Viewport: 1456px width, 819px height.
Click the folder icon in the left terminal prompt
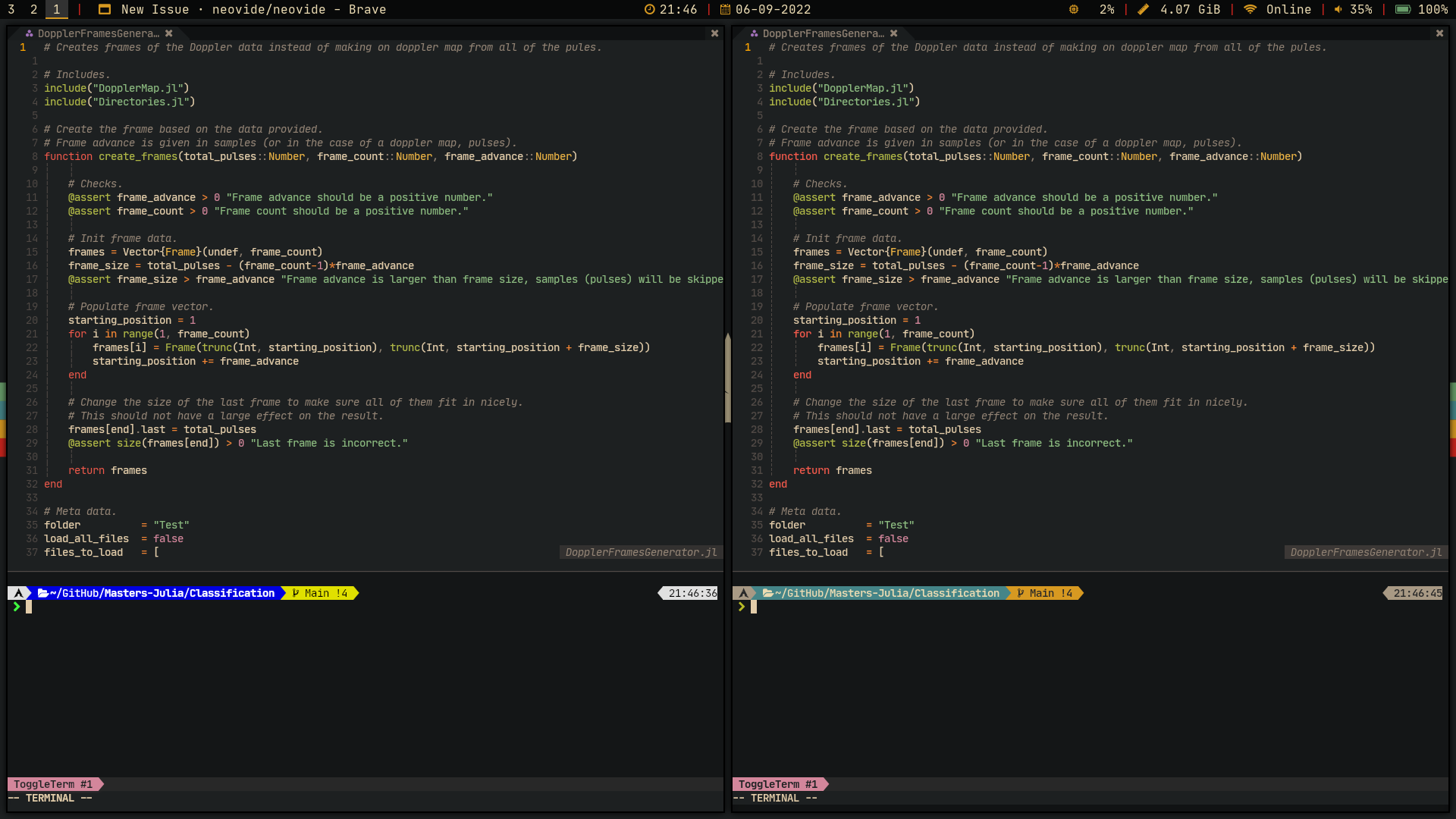tap(42, 593)
